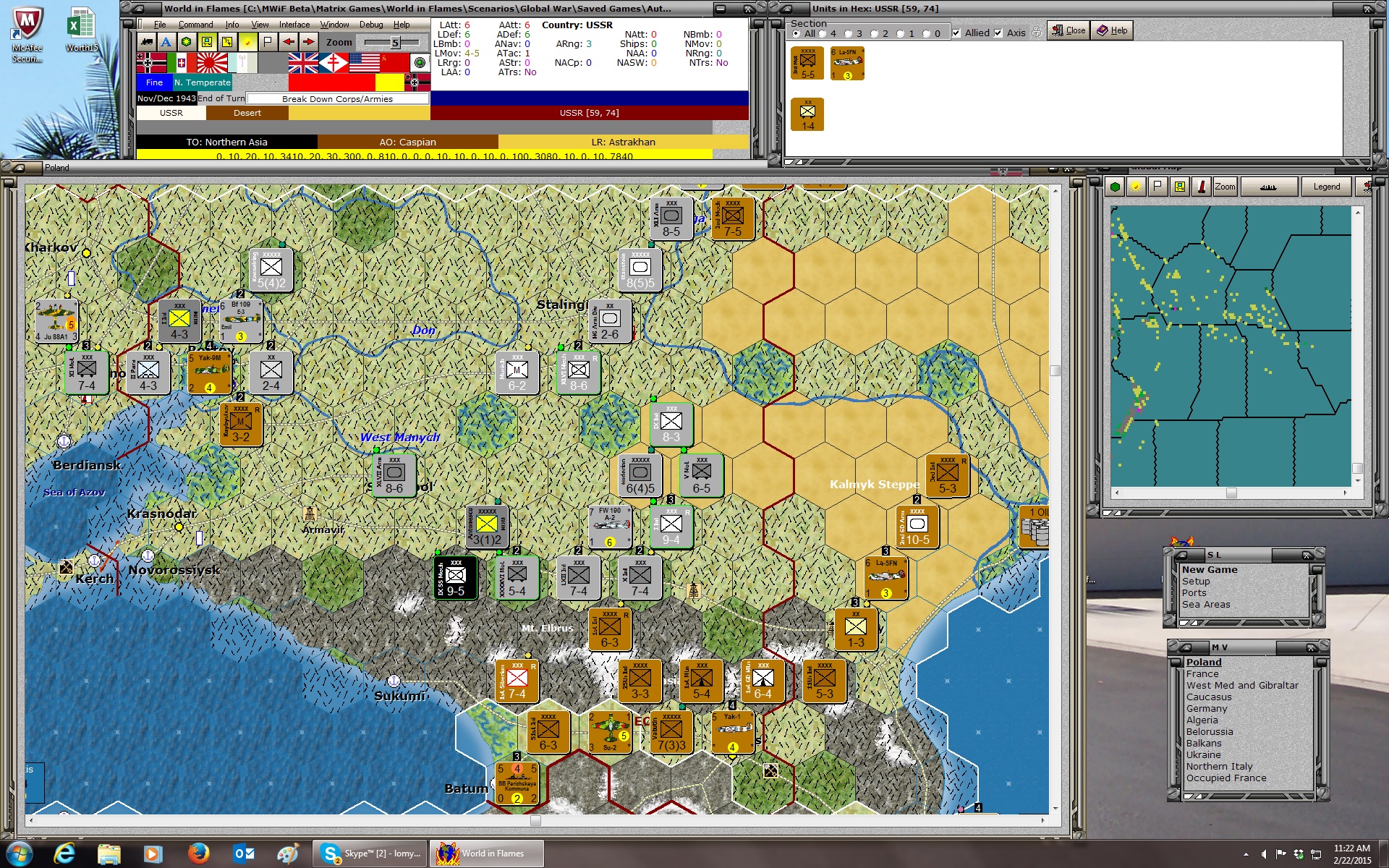Click flag icon in Global Map toolbar
The width and height of the screenshot is (1389, 868).
pos(1158,187)
